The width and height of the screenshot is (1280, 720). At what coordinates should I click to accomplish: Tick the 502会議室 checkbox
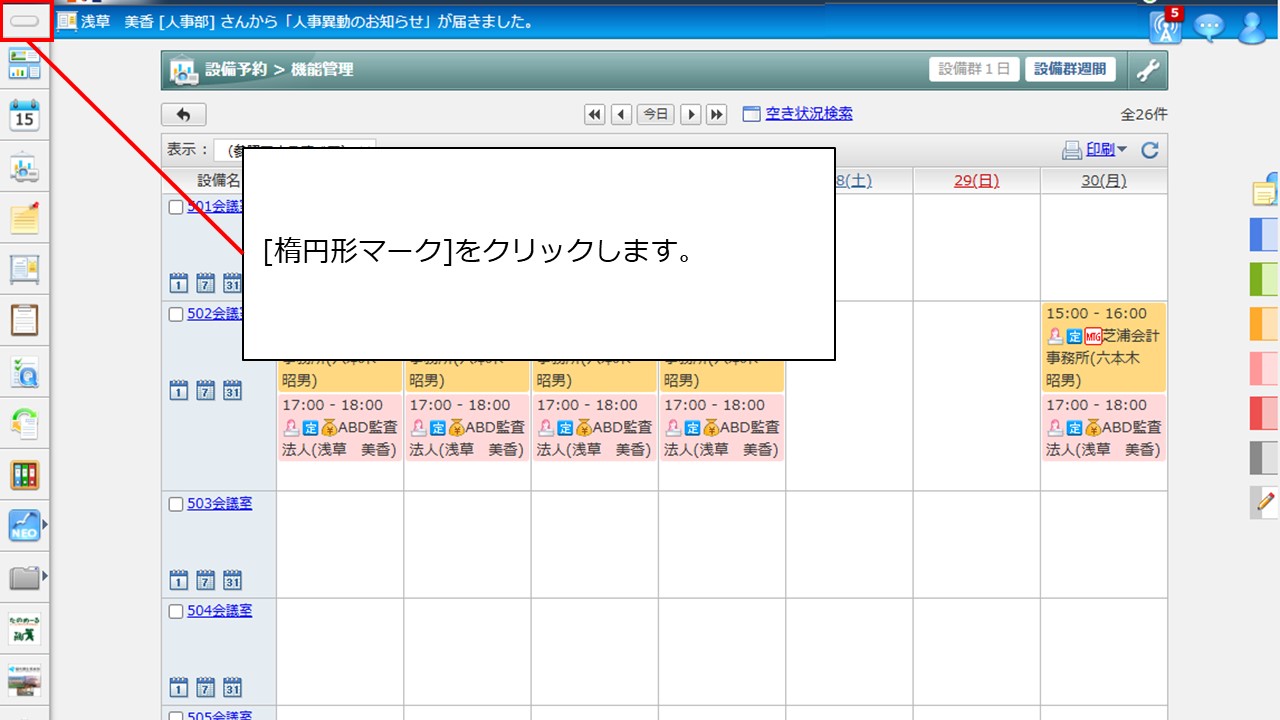176,314
